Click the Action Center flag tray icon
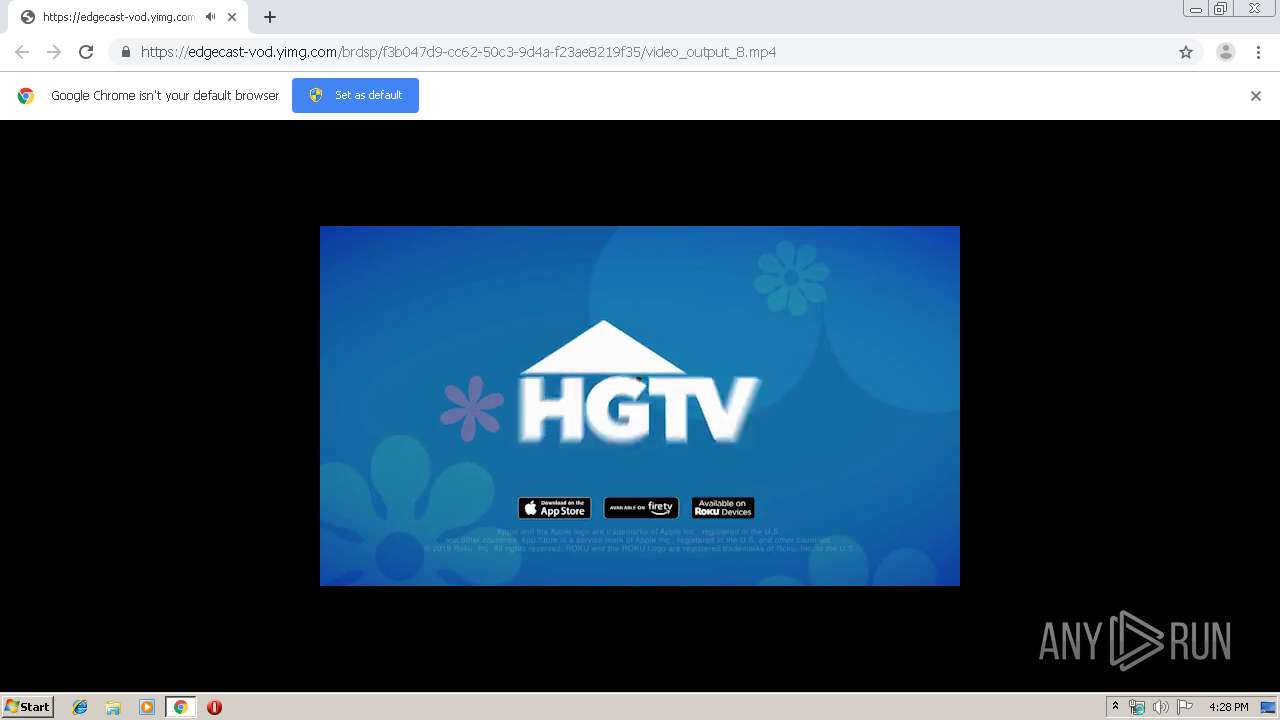This screenshot has height=720, width=1280. pyautogui.click(x=1185, y=707)
